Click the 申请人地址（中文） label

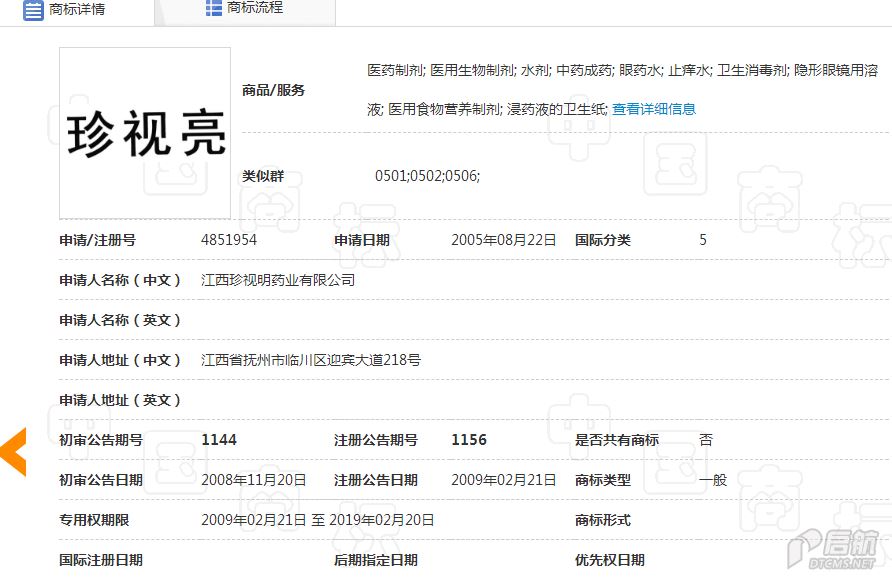click(120, 360)
